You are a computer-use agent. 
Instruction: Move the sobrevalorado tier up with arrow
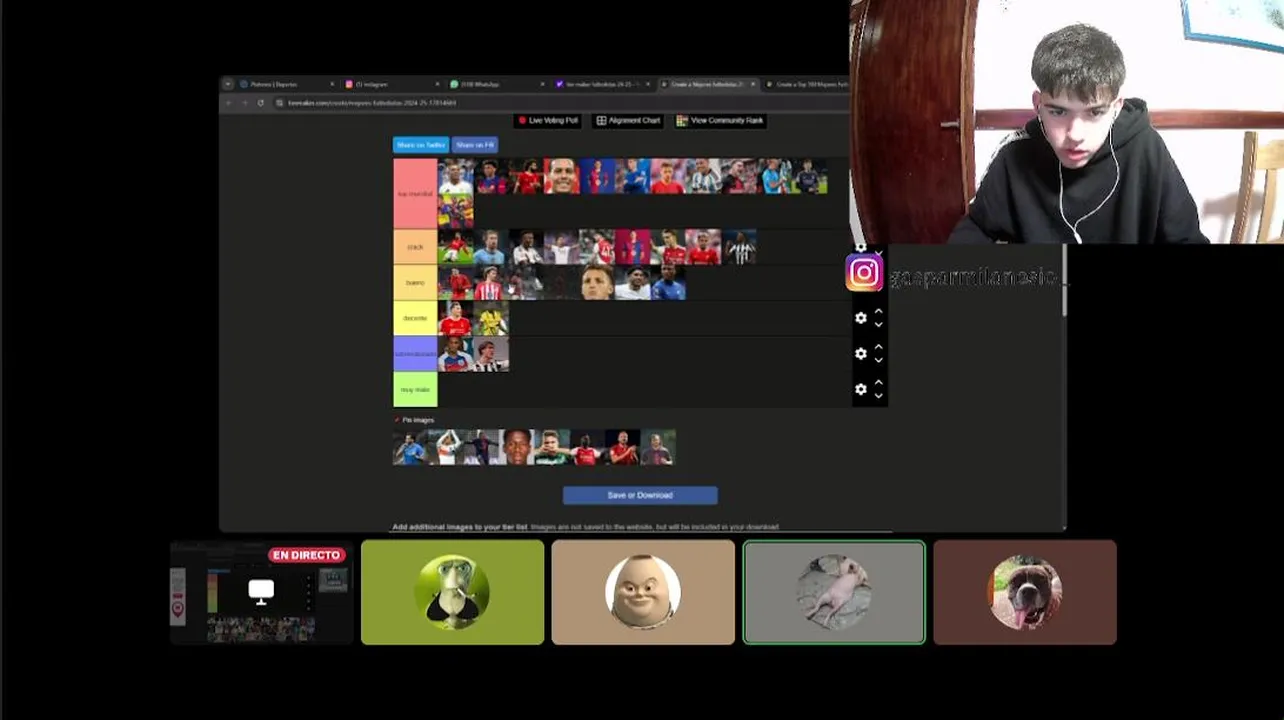(x=878, y=348)
